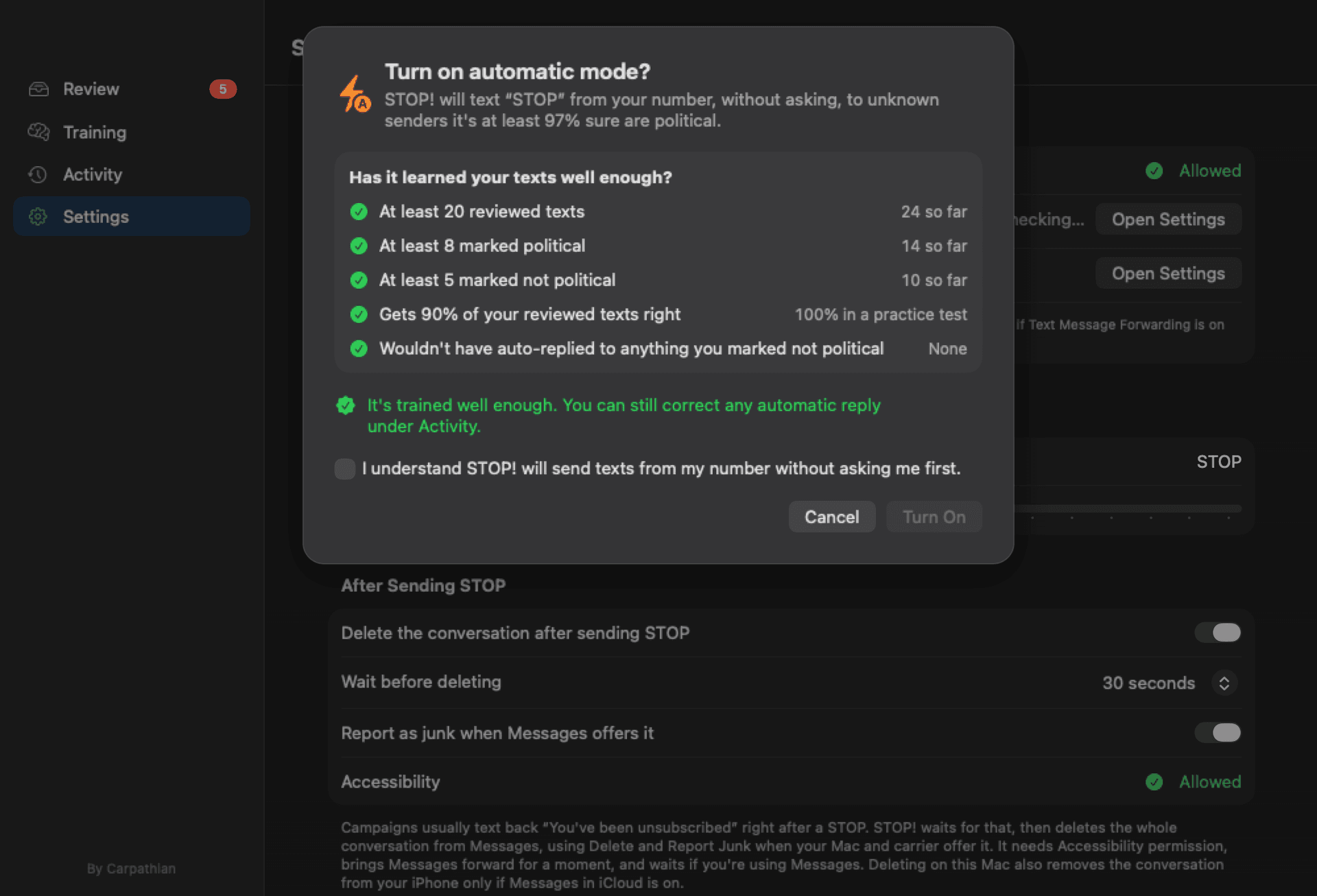This screenshot has width=1317, height=896.
Task: Click the 24 so far value
Action: point(934,211)
